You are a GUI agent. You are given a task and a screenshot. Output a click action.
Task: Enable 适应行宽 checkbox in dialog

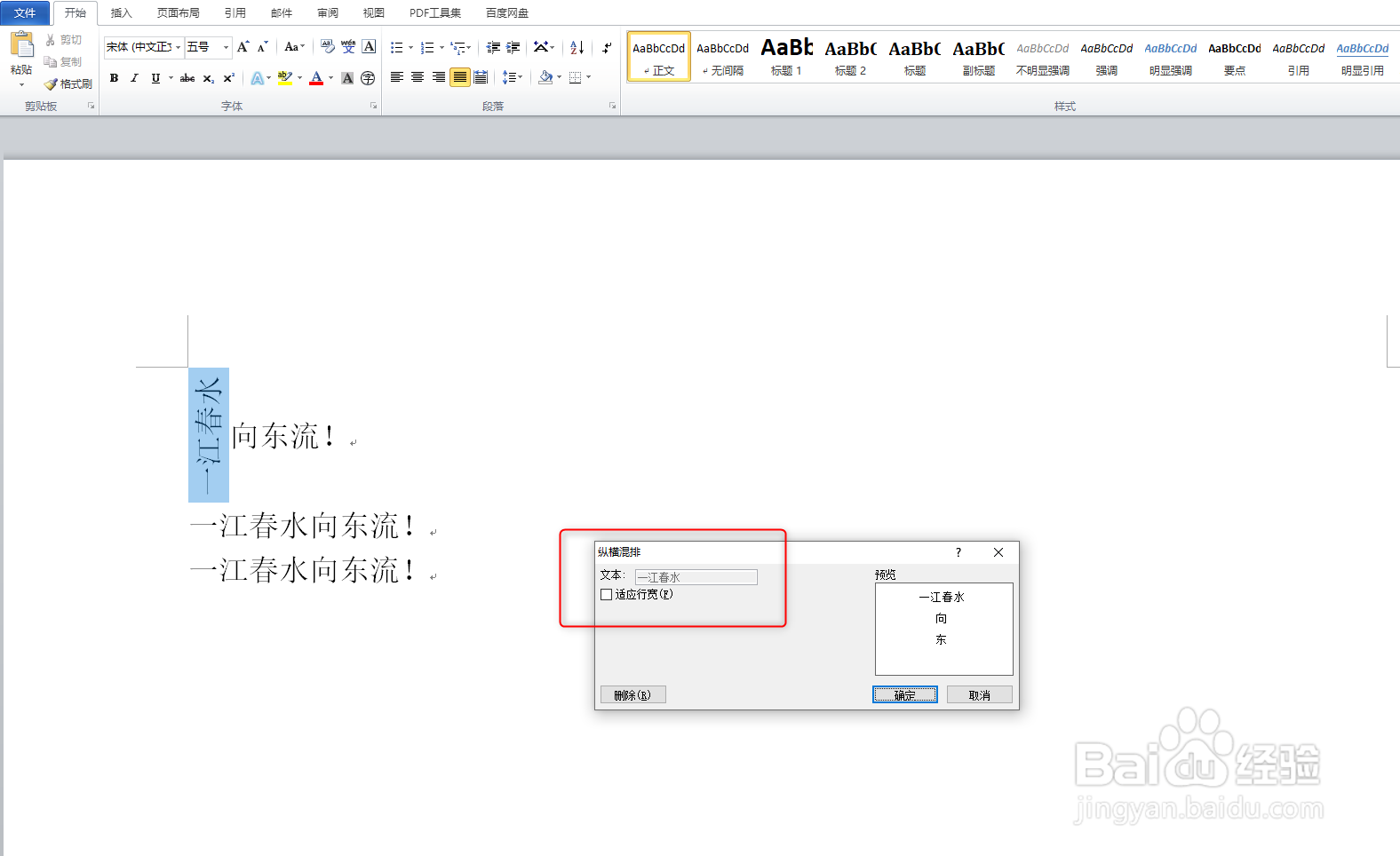click(607, 595)
